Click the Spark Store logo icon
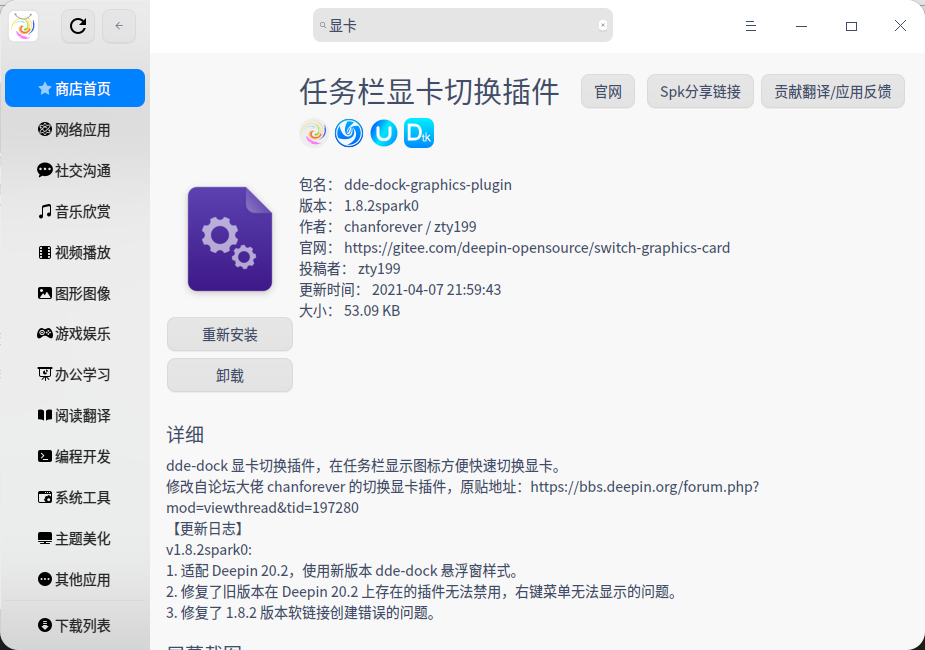 pyautogui.click(x=24, y=26)
